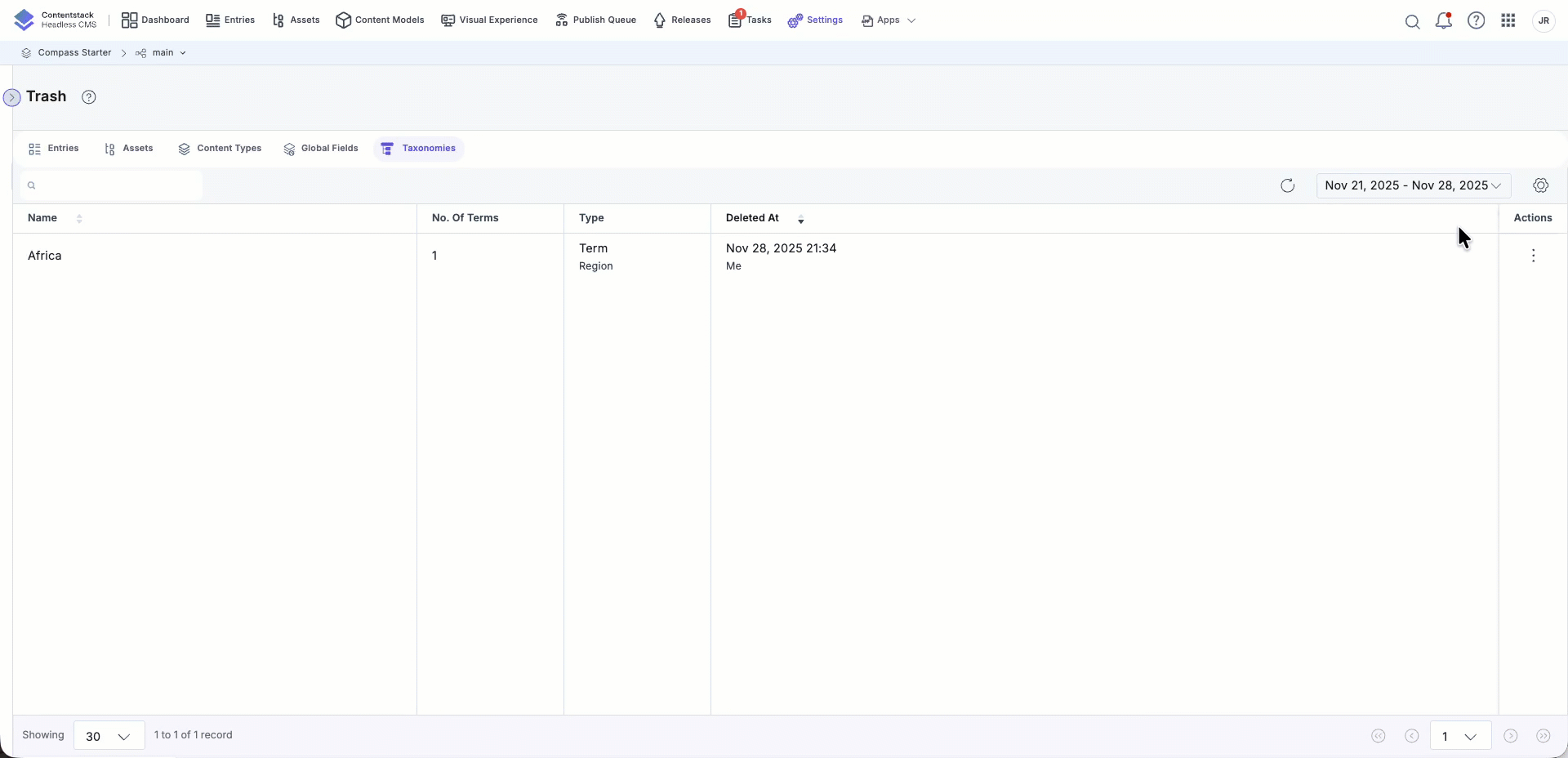Open the Settings section
The height and width of the screenshot is (758, 1568).
(815, 20)
